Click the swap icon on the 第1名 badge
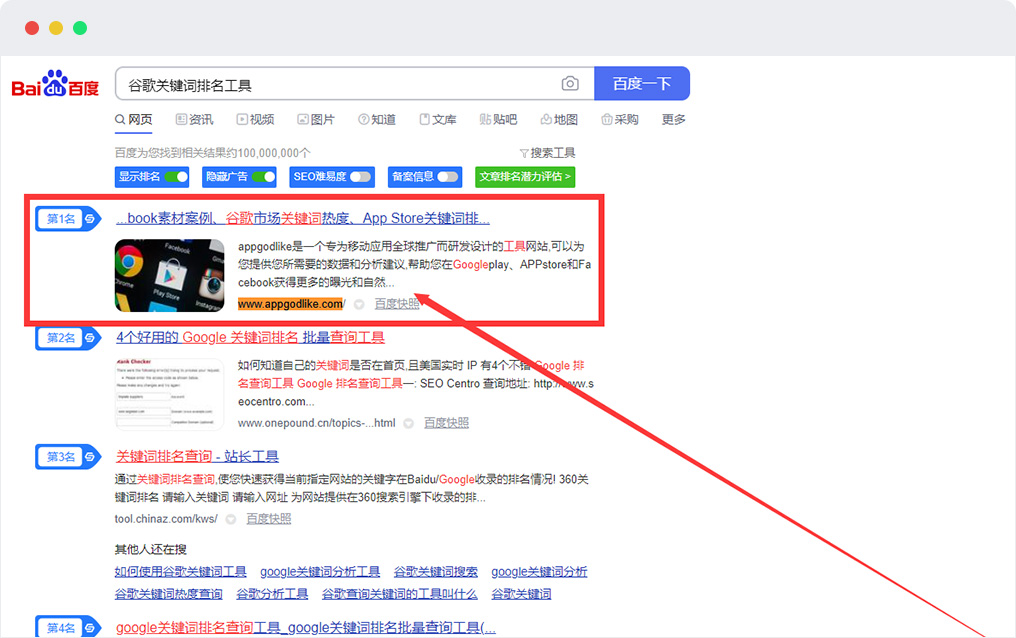Screen dimensions: 1016x638 tap(90, 219)
